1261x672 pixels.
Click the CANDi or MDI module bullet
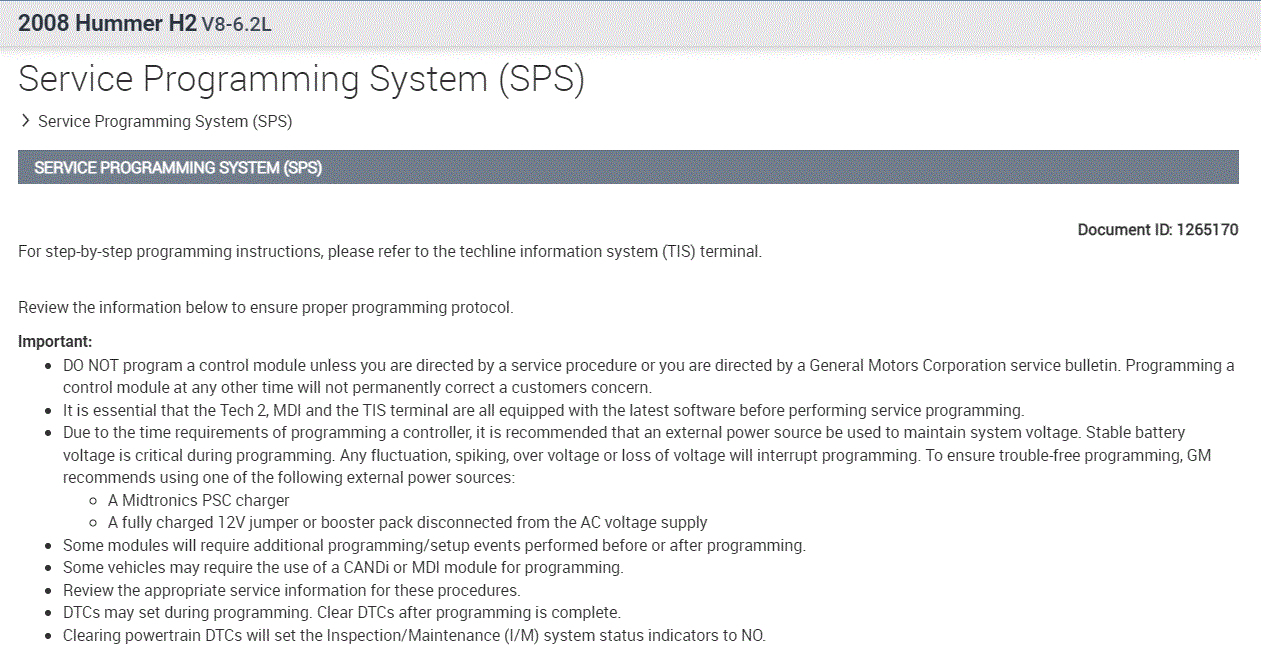click(343, 568)
